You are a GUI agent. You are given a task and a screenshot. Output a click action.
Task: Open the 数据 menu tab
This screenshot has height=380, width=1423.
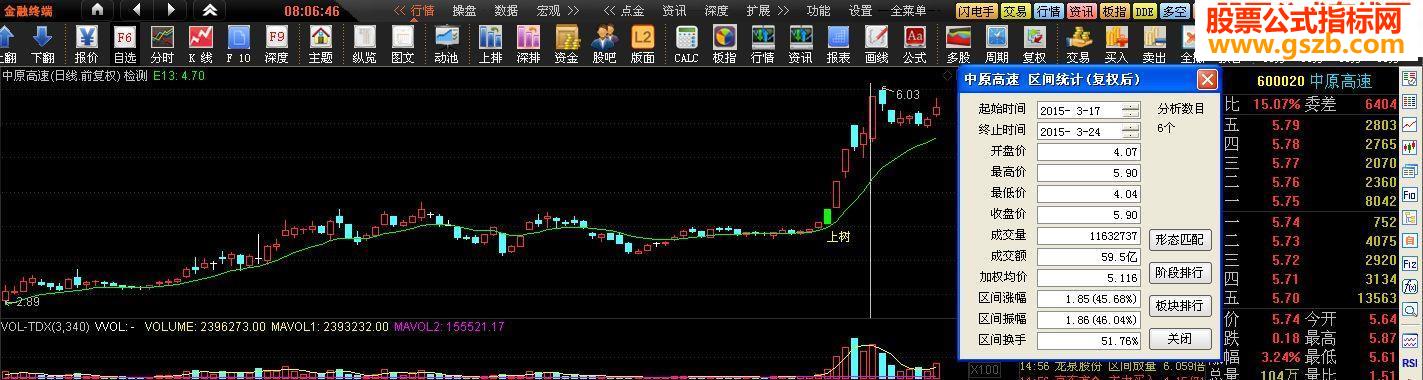(506, 11)
